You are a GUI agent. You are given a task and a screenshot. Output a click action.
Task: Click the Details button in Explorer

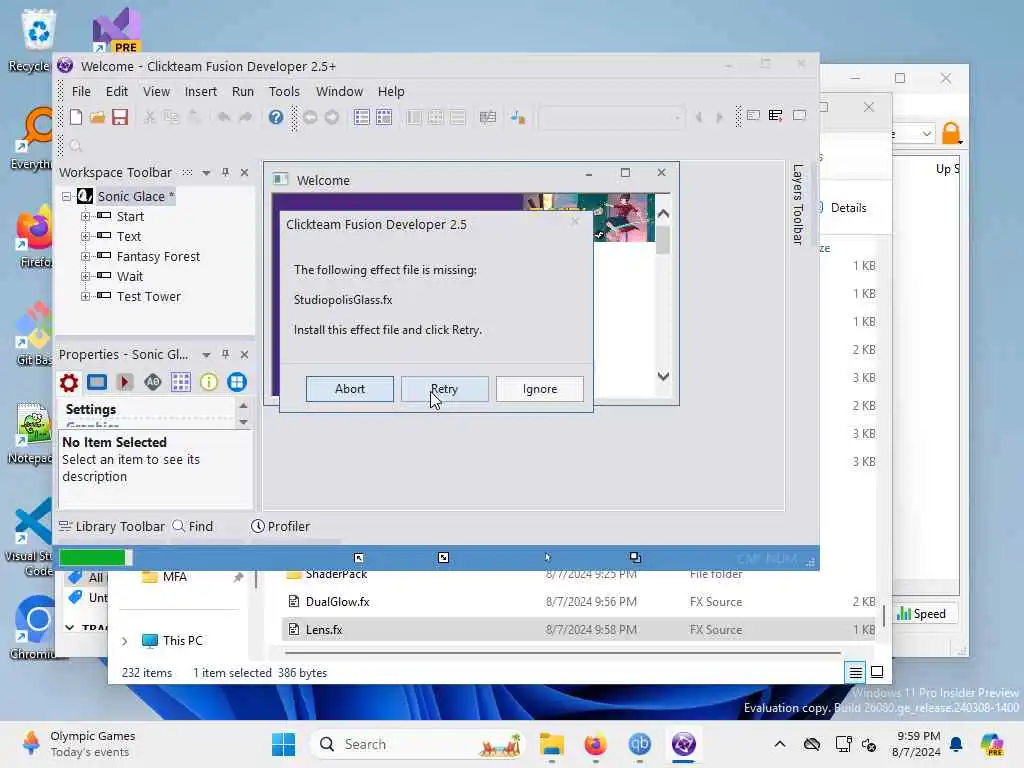pyautogui.click(x=842, y=208)
